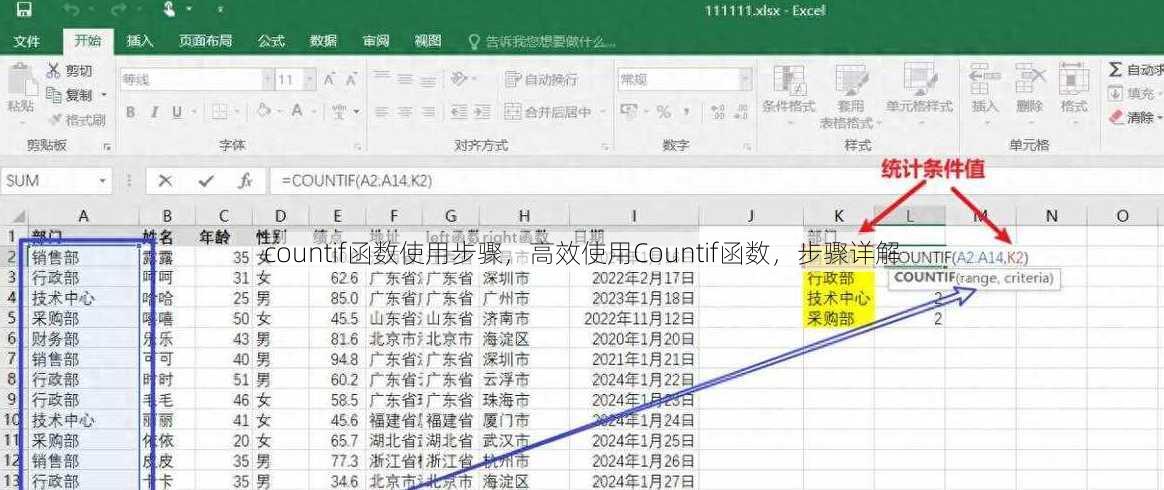The height and width of the screenshot is (490, 1164).
Task: Click 格式刷 format painter
Action: coord(76,120)
